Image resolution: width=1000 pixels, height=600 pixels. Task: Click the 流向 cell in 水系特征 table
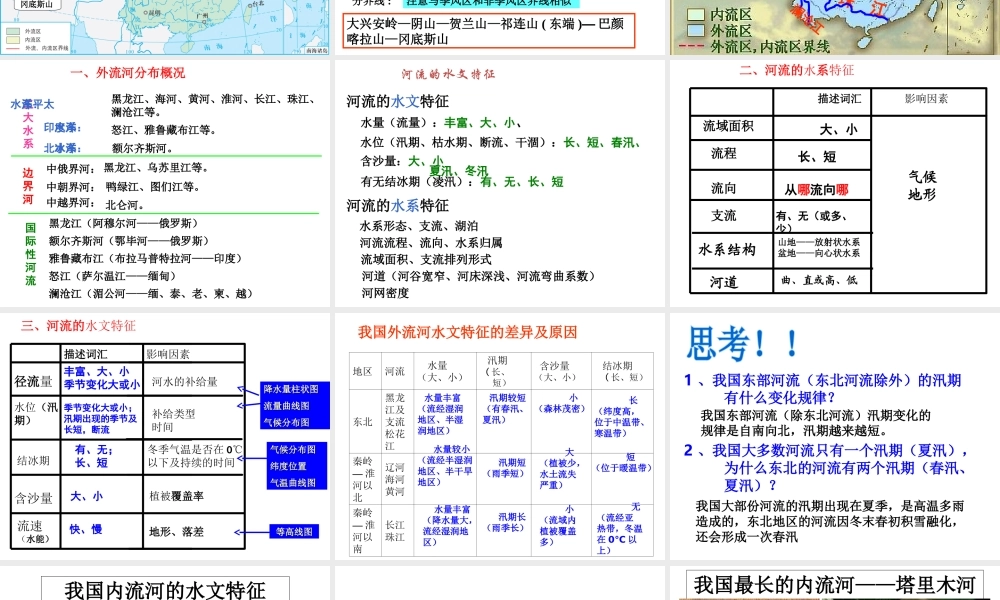coord(732,187)
